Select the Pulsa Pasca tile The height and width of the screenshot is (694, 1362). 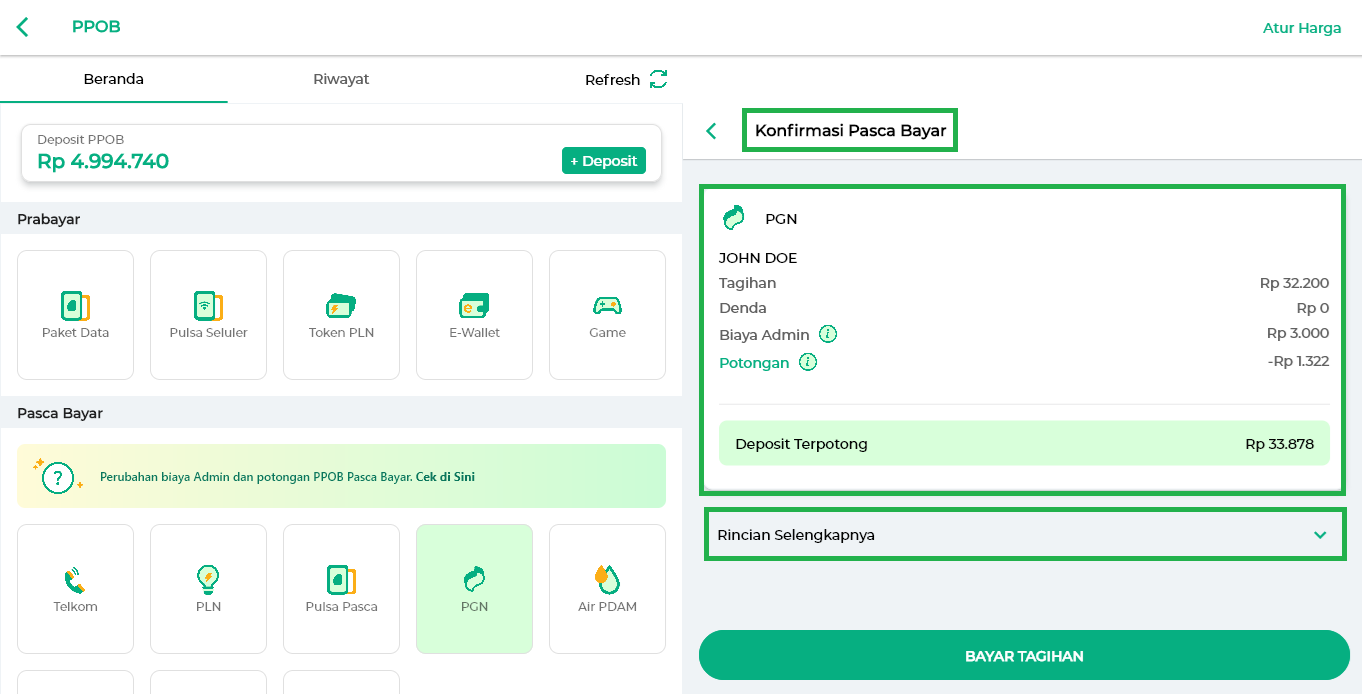[341, 589]
